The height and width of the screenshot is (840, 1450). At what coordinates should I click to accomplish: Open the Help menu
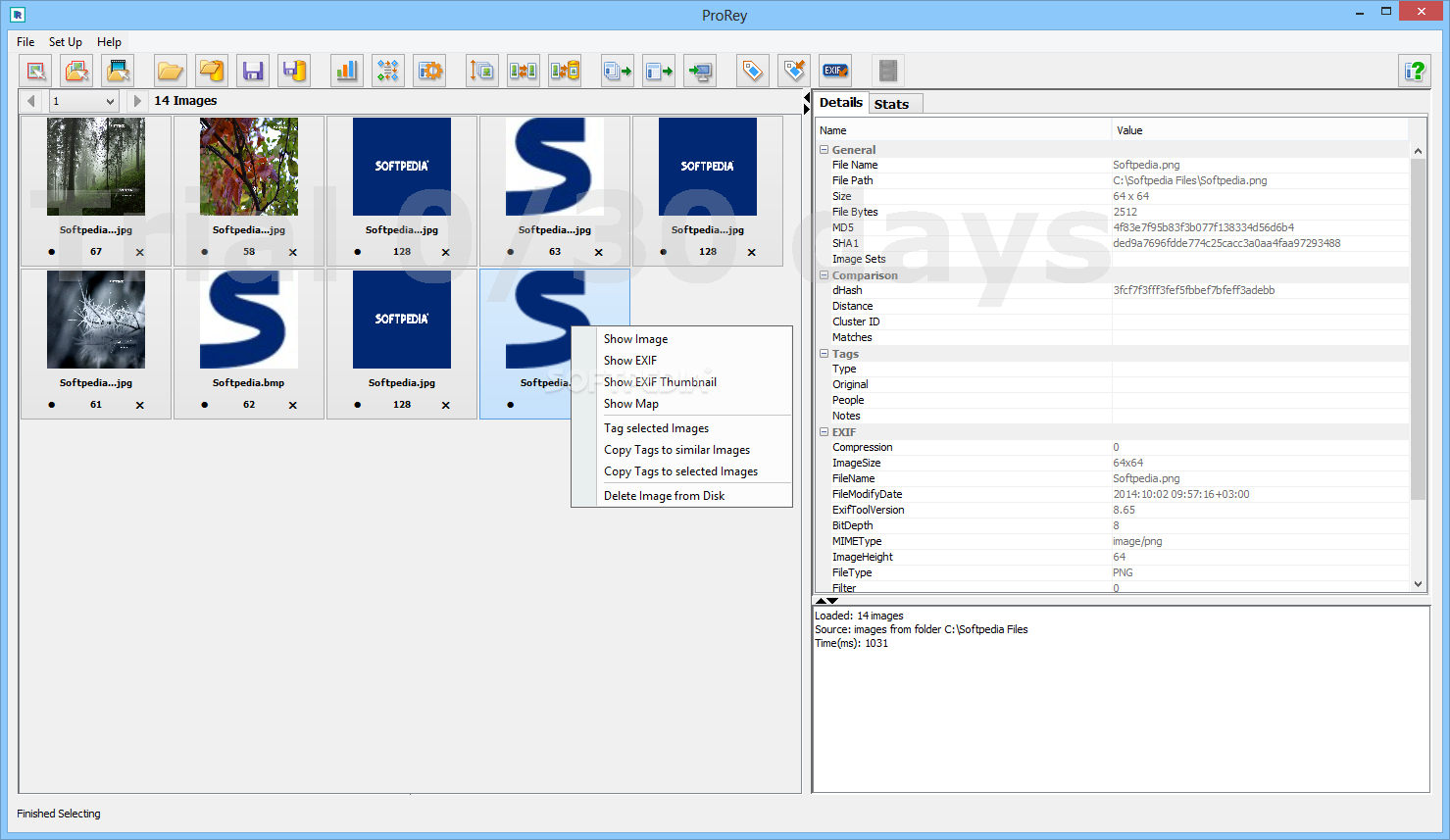(x=109, y=42)
